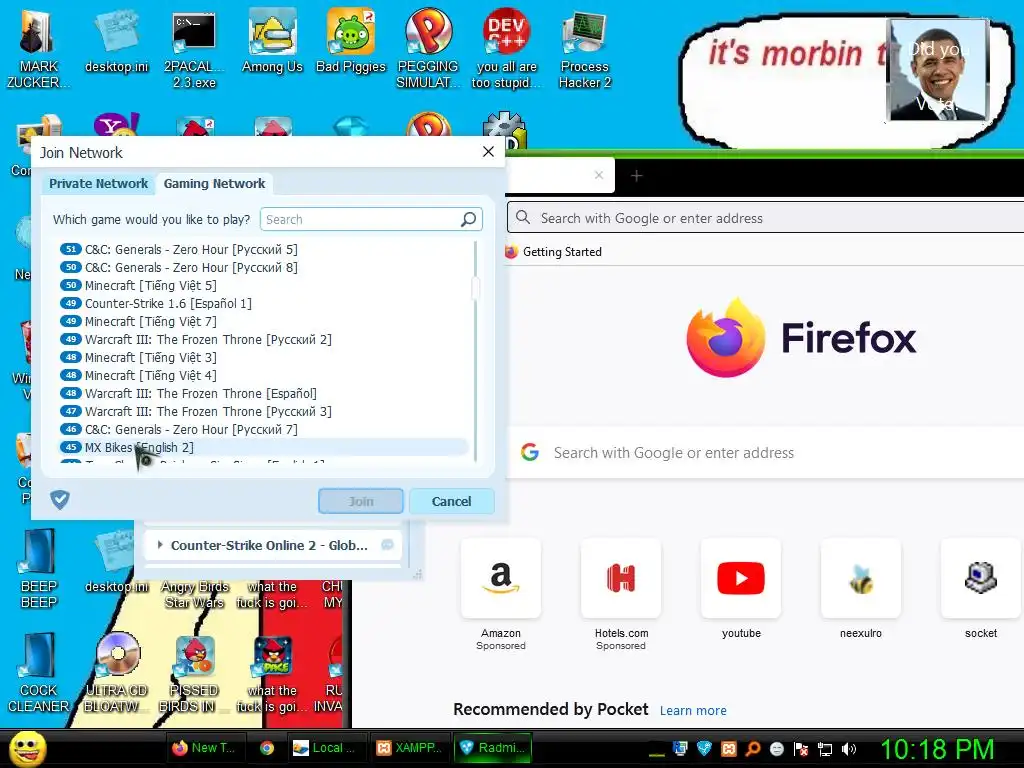
Task: Open Chrome from the taskbar
Action: [x=266, y=748]
